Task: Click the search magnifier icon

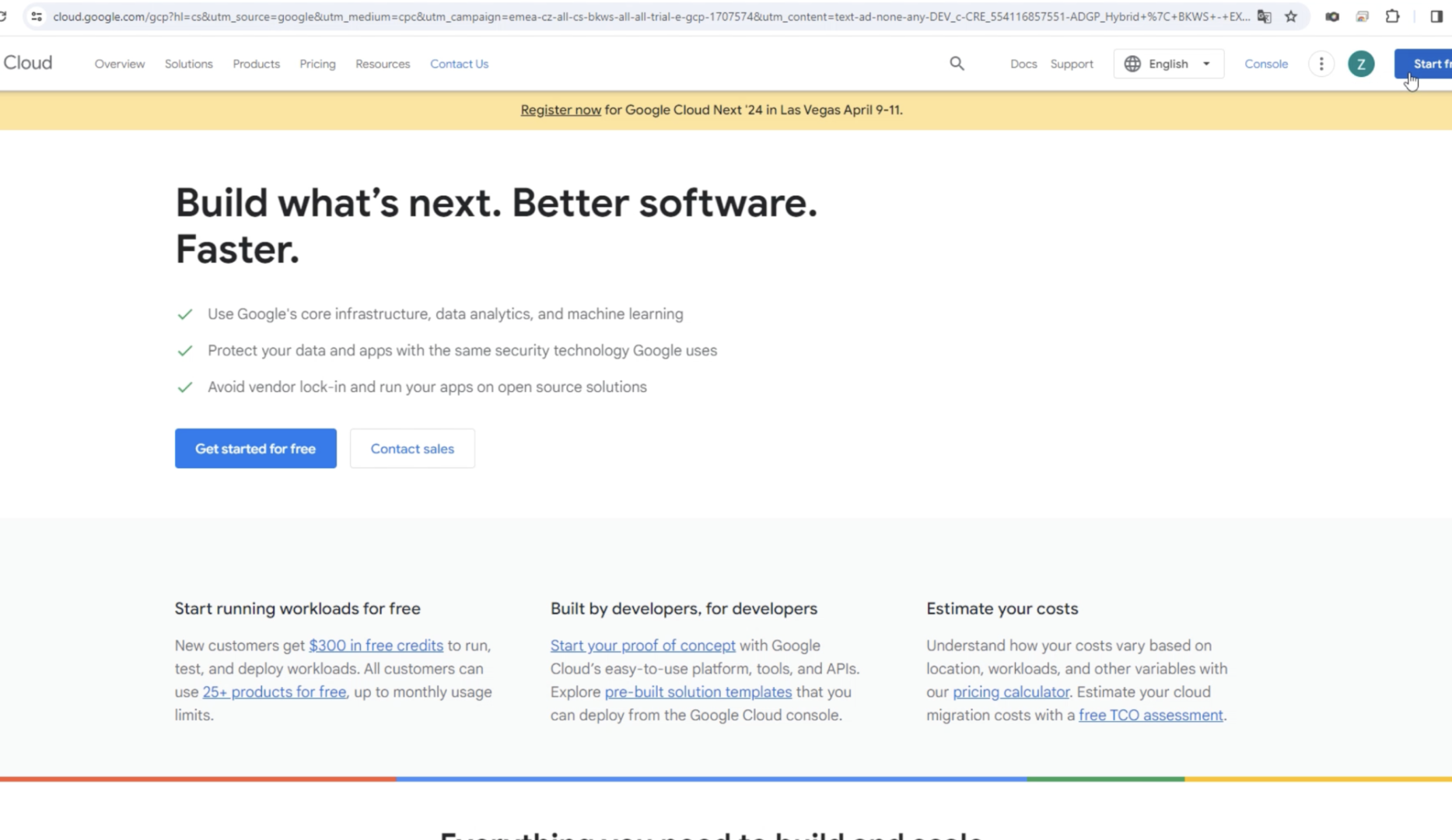Action: click(x=957, y=64)
